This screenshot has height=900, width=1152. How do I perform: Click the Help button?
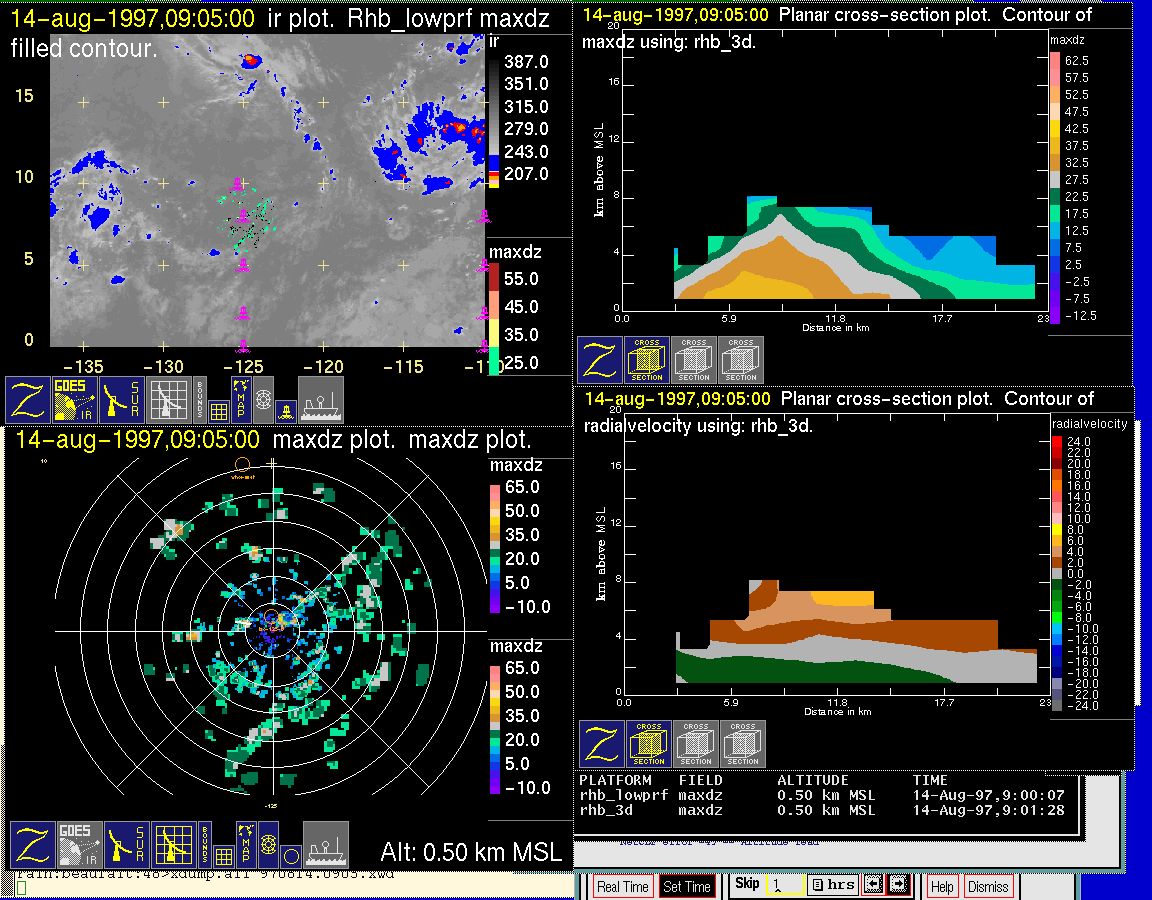(942, 887)
